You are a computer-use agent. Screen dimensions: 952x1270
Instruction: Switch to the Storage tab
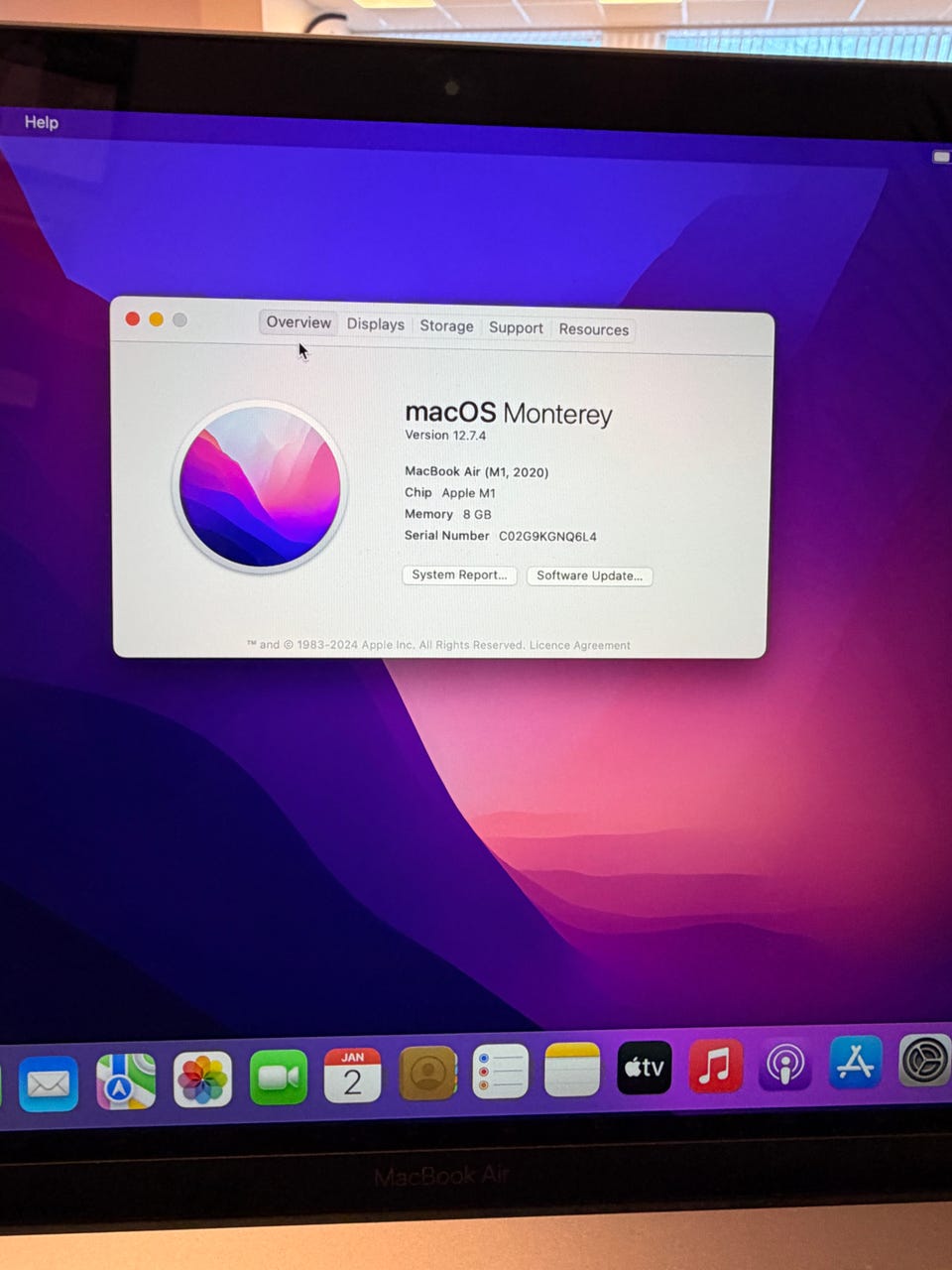[446, 325]
